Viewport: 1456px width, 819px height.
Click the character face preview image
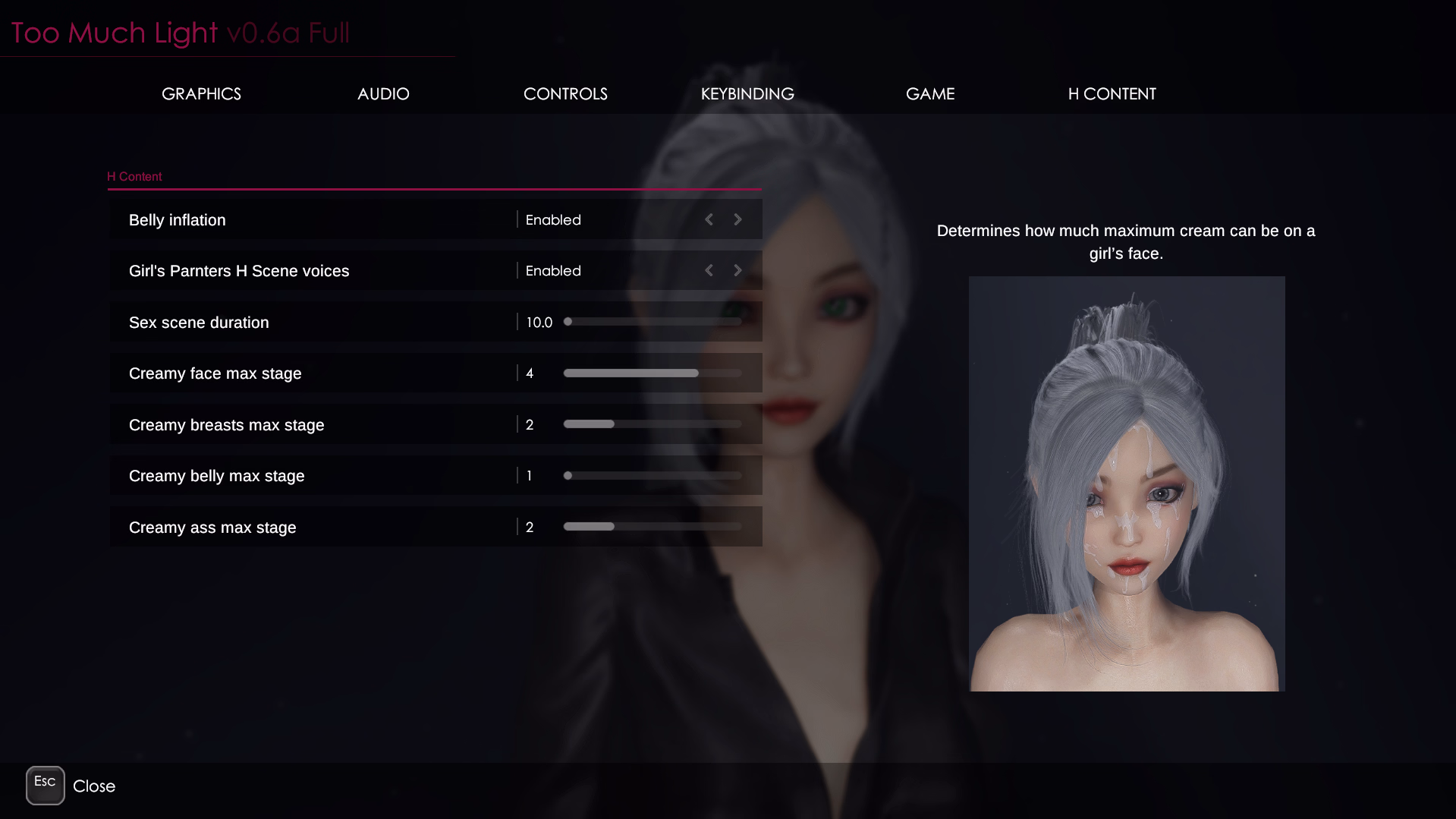1127,484
